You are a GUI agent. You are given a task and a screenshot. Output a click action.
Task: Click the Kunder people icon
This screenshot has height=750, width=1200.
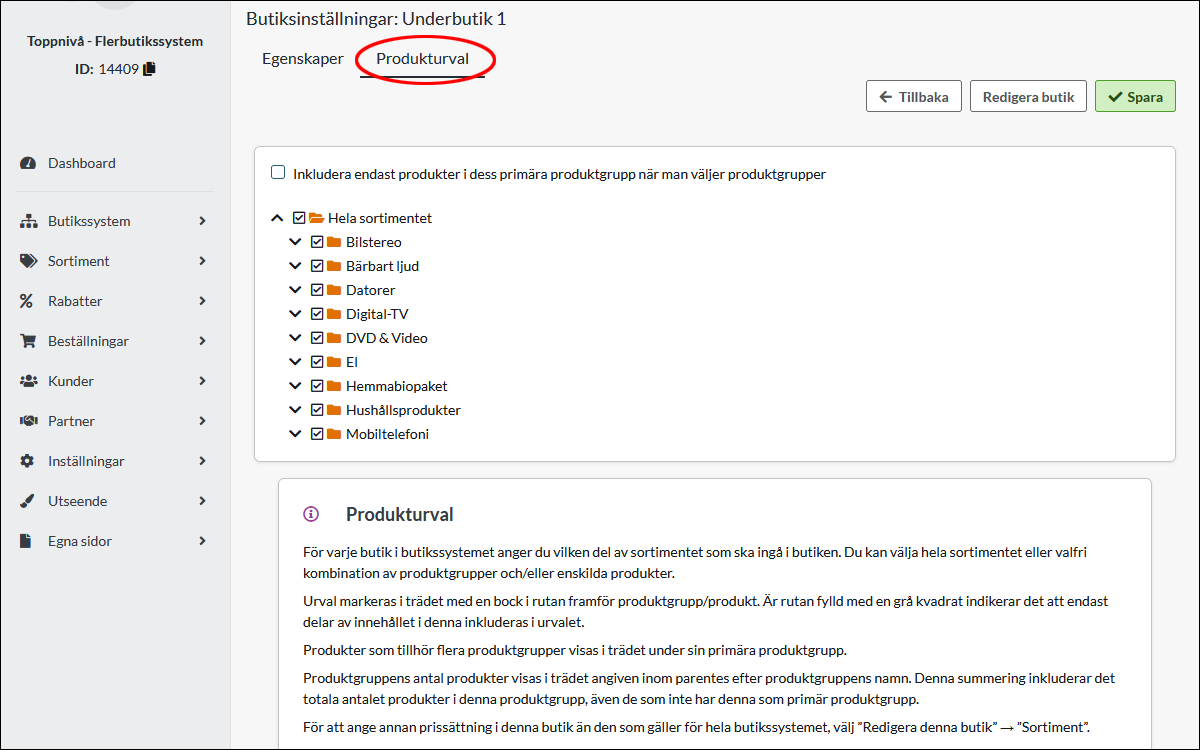click(x=28, y=381)
